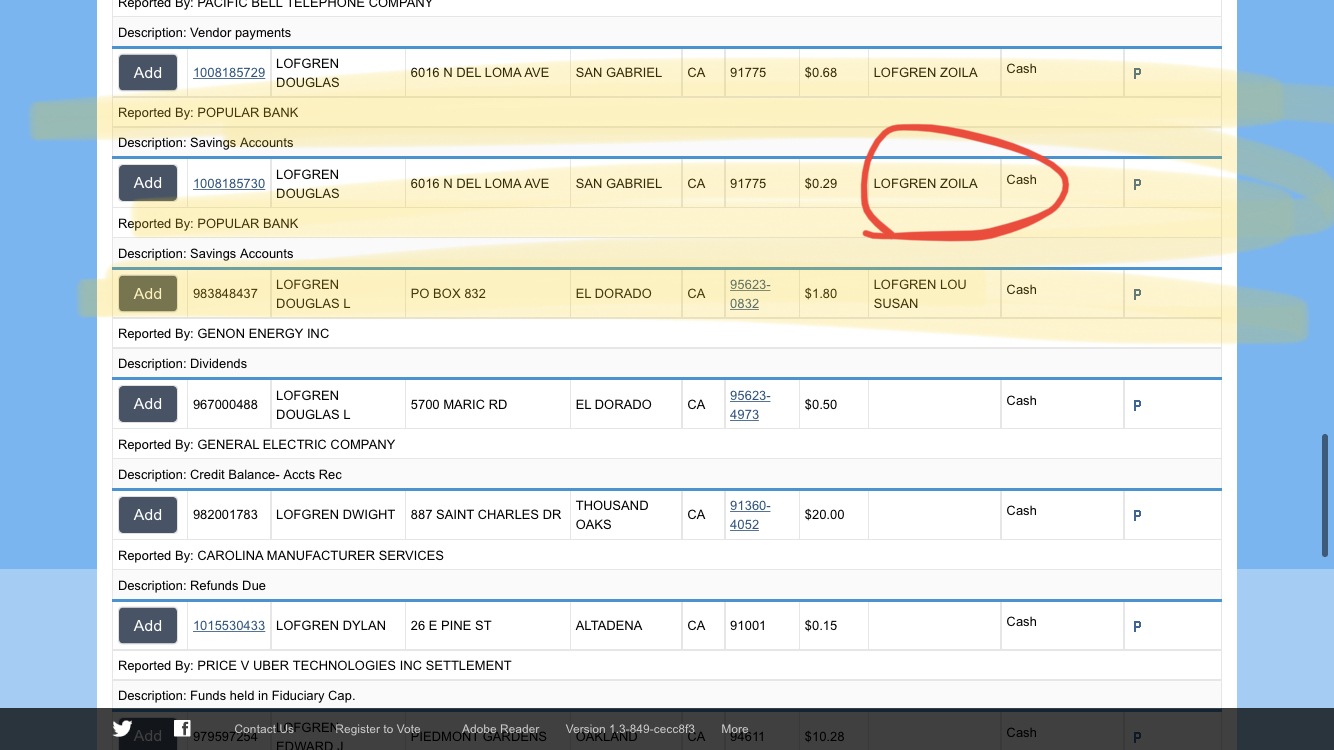
Task: Select Reported By: PRICE V UBER settlement
Action: 315,666
